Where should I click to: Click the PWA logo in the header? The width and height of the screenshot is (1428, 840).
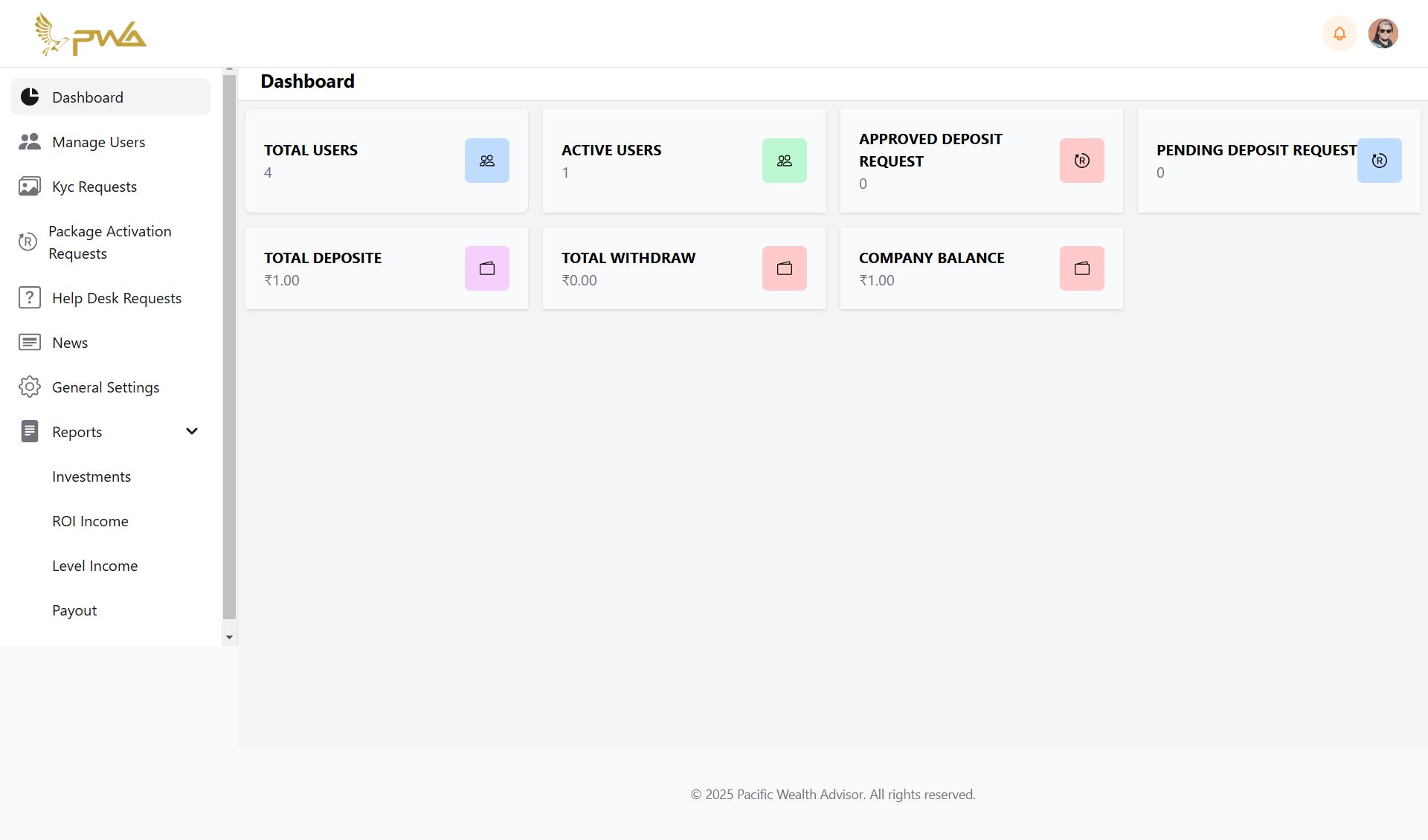pos(91,34)
